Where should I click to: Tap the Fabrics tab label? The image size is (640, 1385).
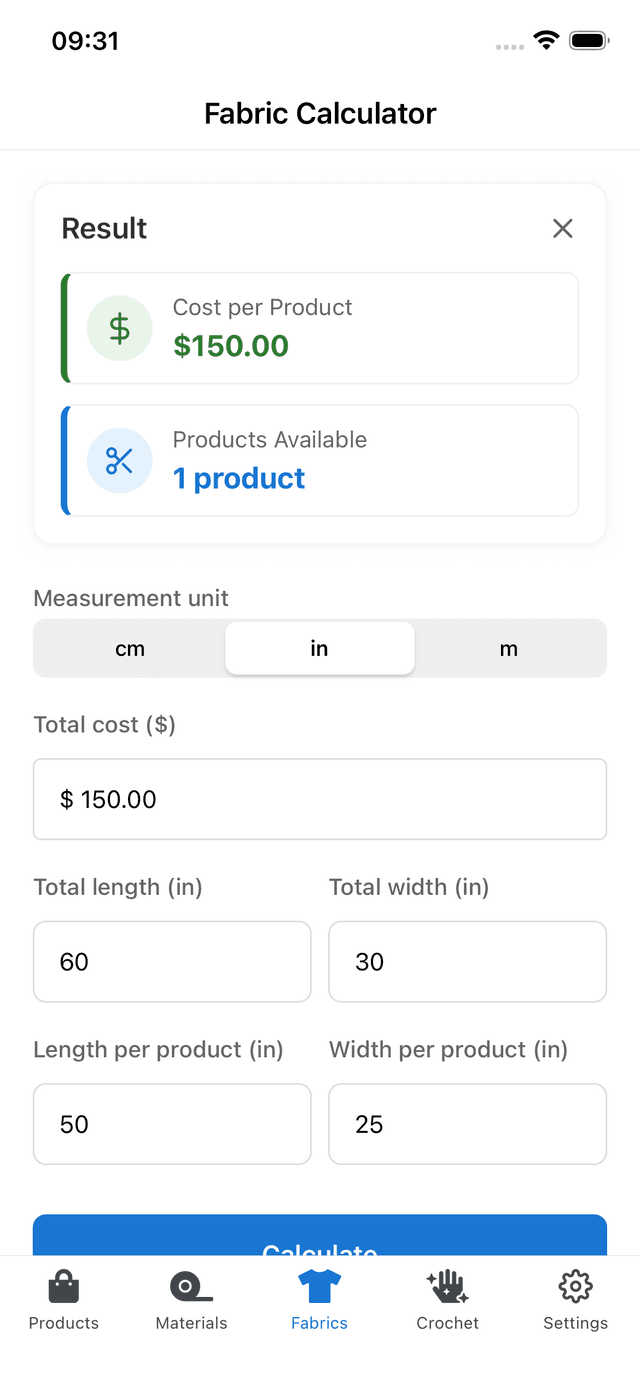[x=320, y=1323]
